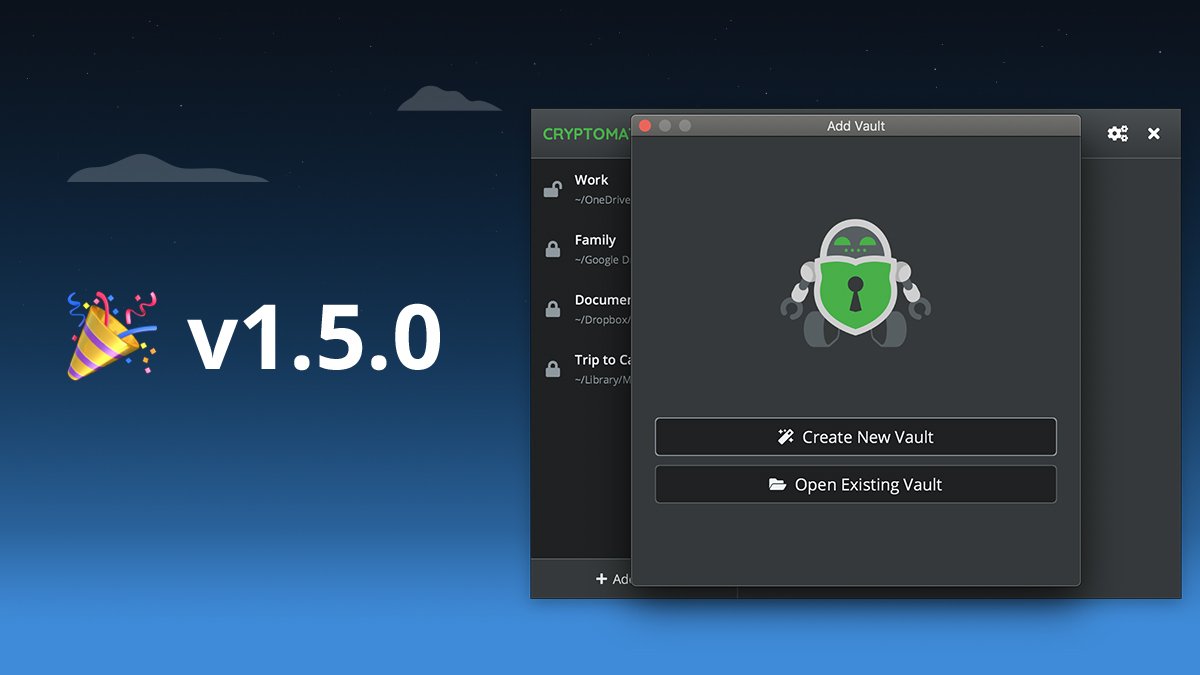Click the unlocked padlock icon beside Work

coord(552,189)
